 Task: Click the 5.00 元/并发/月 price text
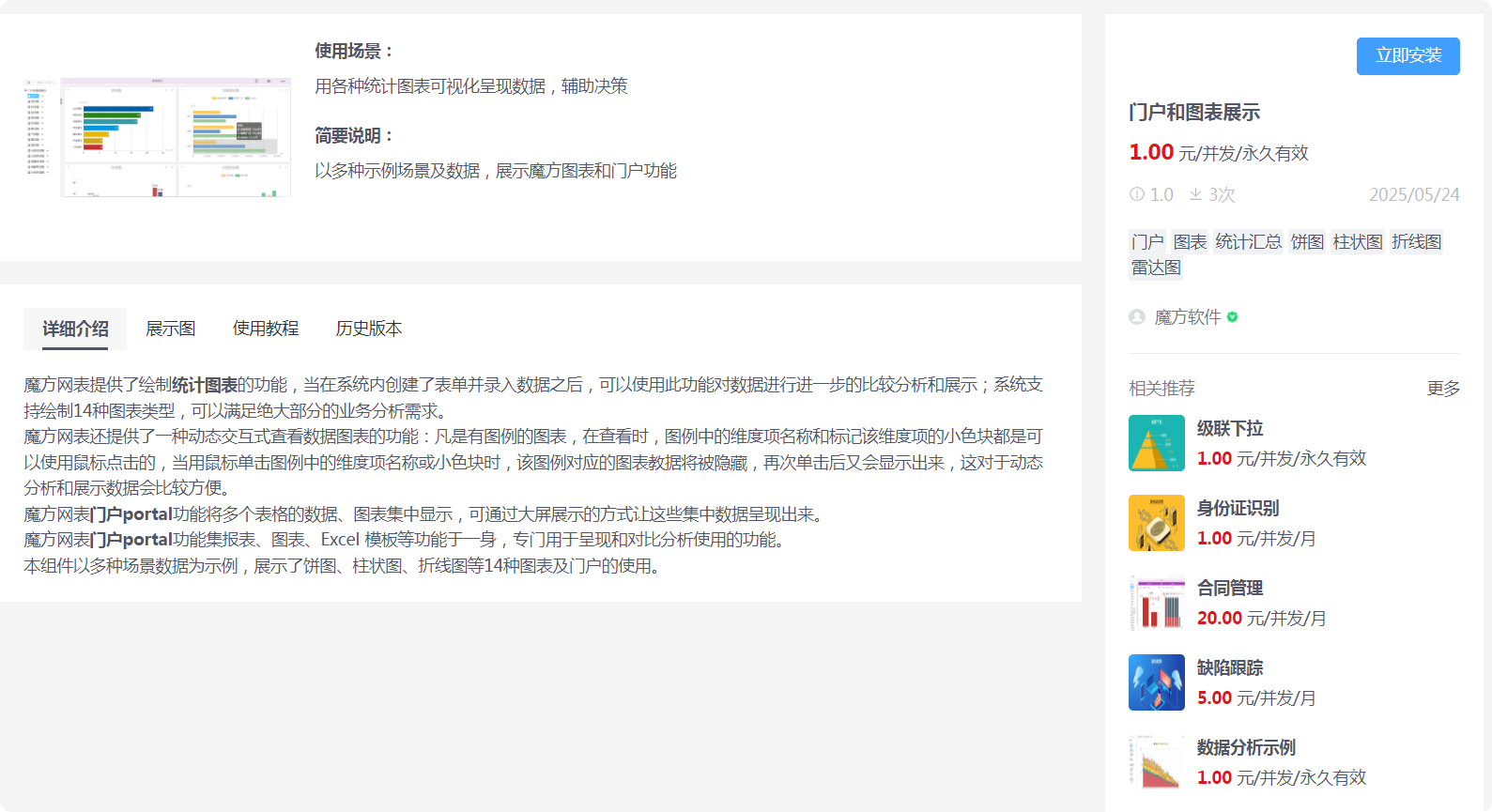(x=1256, y=698)
